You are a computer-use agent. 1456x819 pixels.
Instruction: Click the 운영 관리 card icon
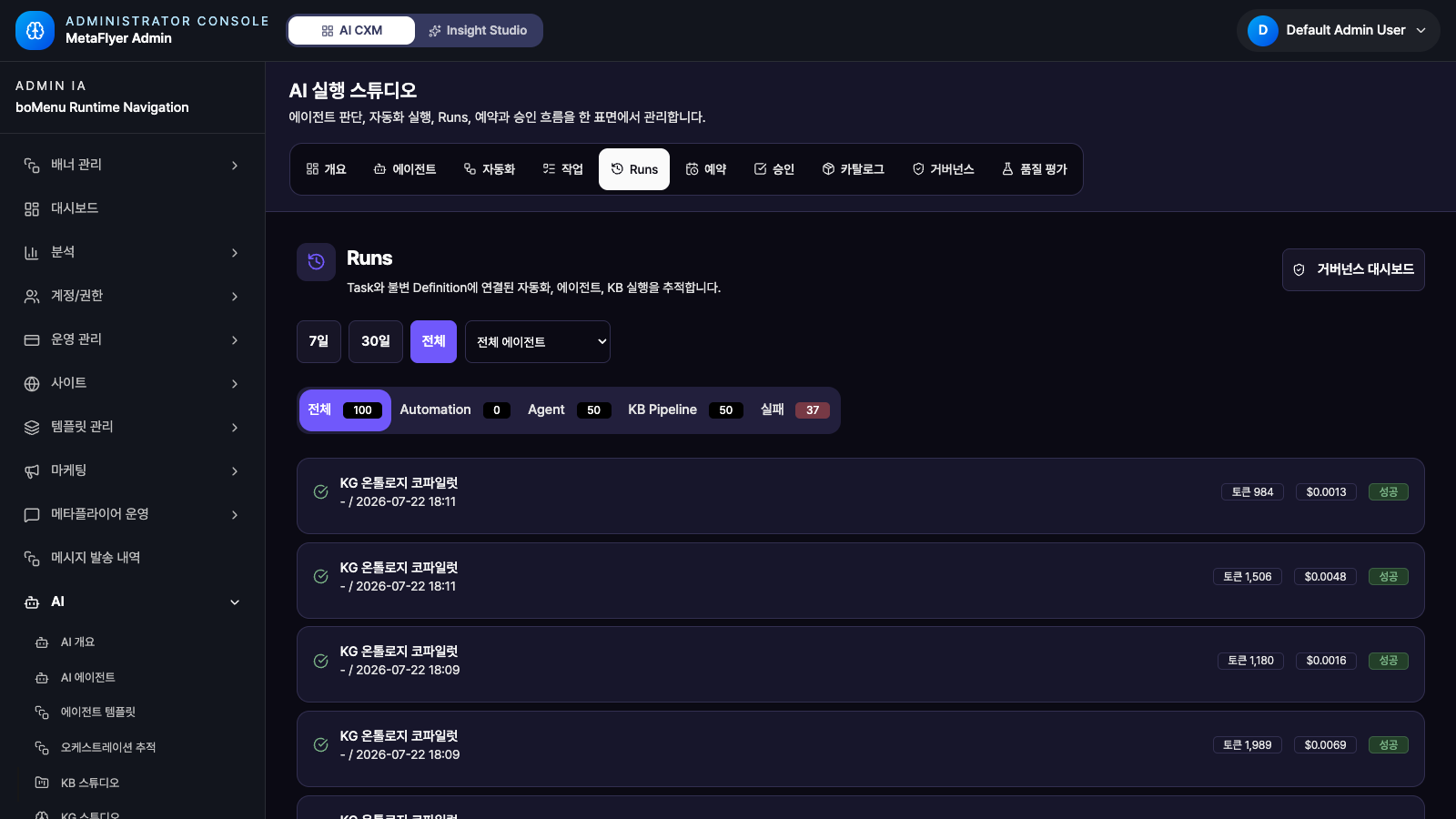coord(32,339)
